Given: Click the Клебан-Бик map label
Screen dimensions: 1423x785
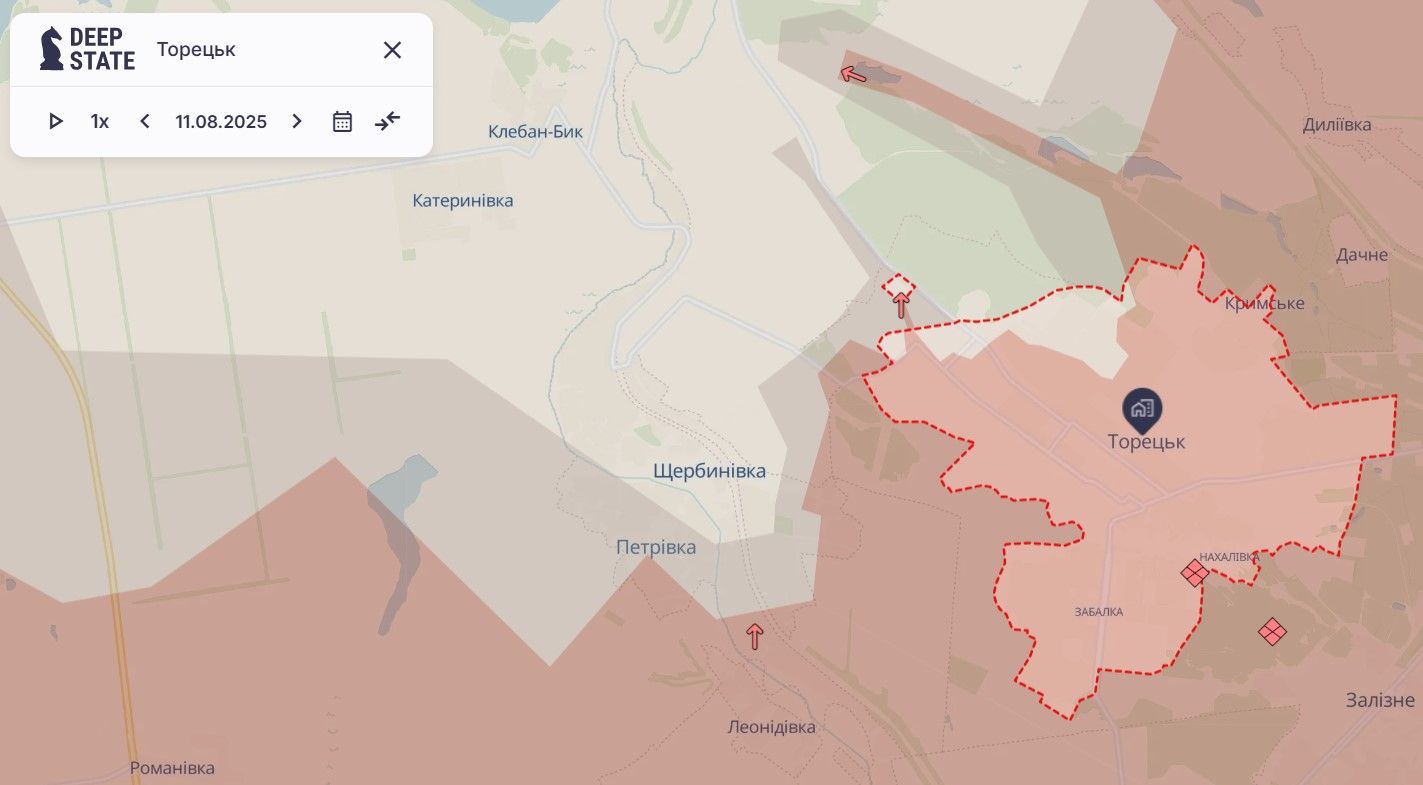Looking at the screenshot, I should tap(535, 132).
